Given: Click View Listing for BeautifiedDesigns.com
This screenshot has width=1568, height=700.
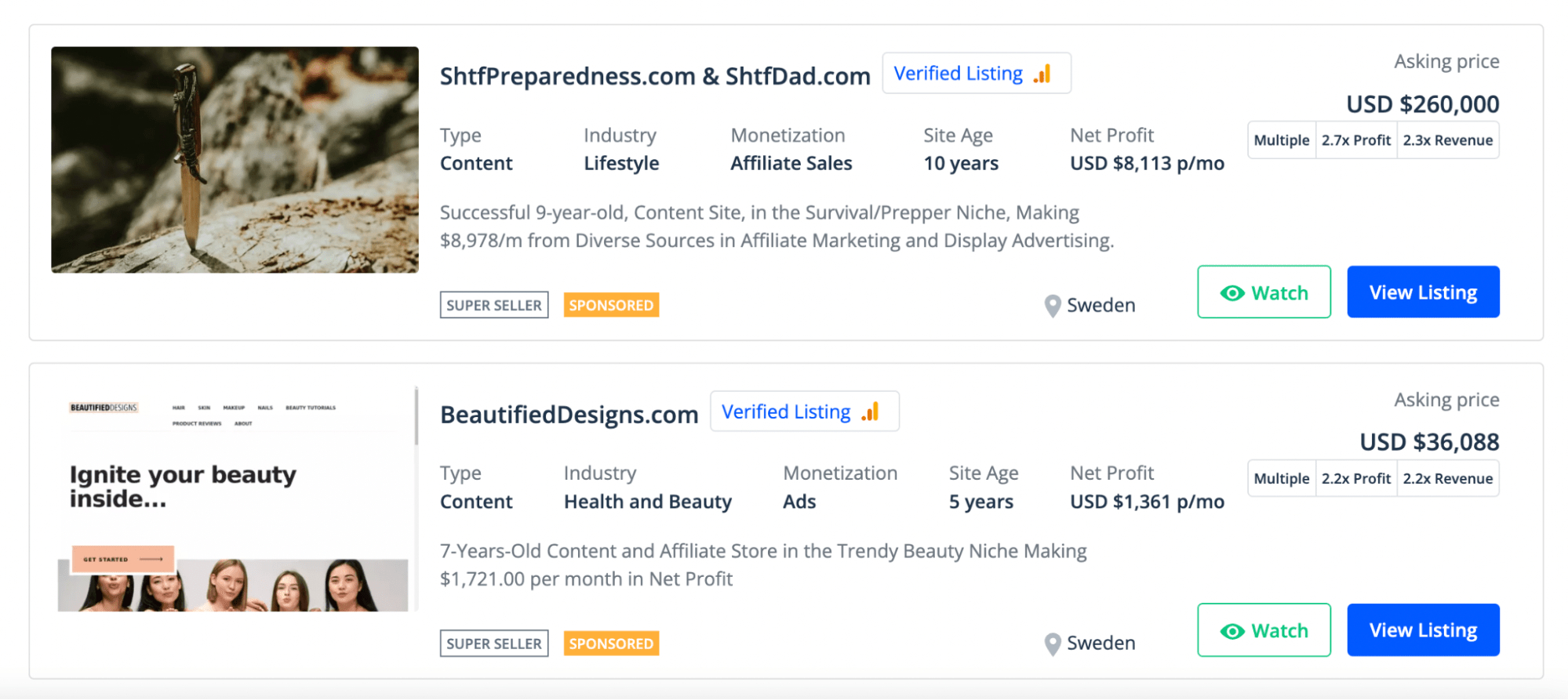Looking at the screenshot, I should (1422, 629).
